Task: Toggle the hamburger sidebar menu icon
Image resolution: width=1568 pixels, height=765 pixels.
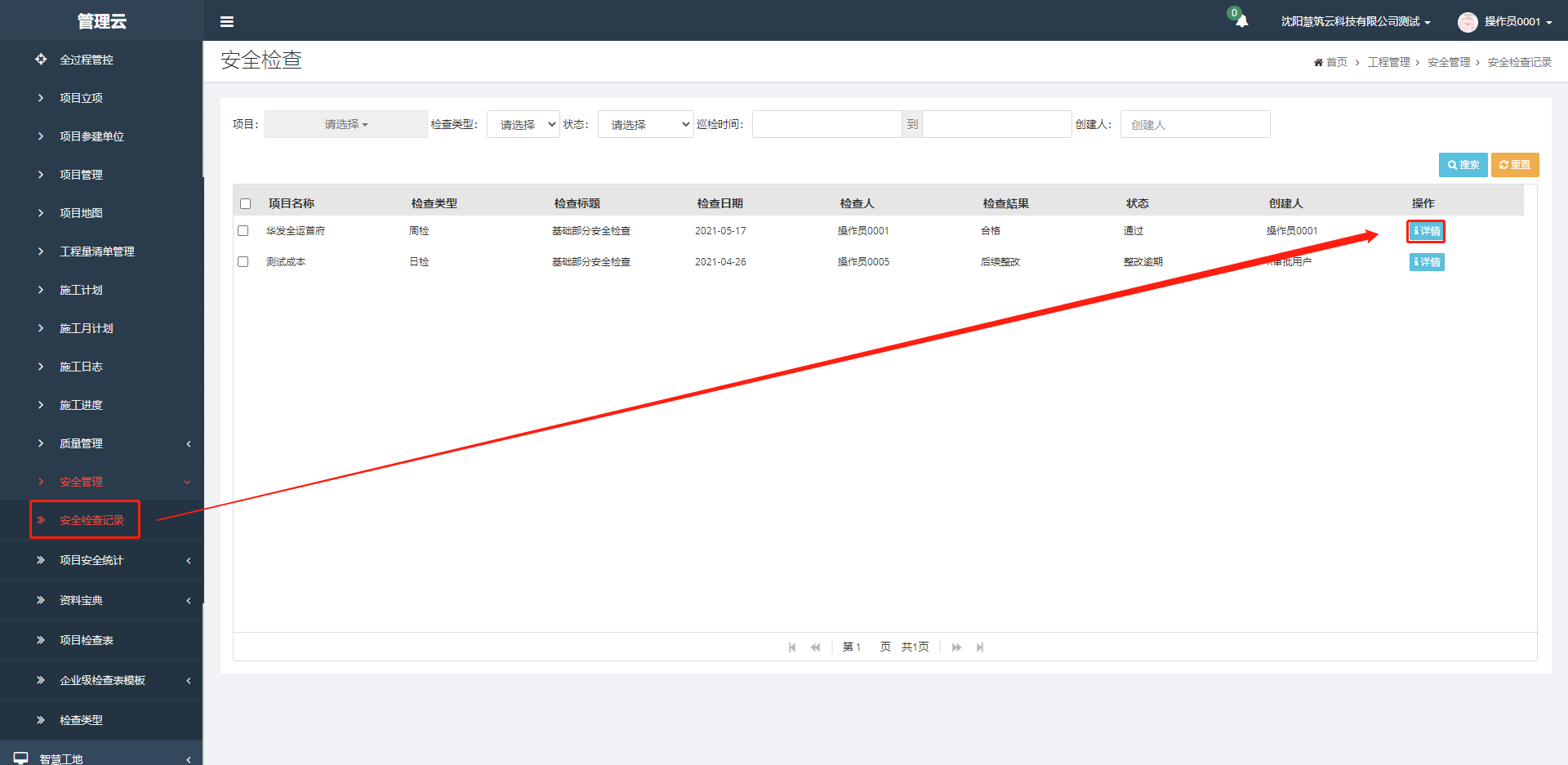Action: point(227,22)
